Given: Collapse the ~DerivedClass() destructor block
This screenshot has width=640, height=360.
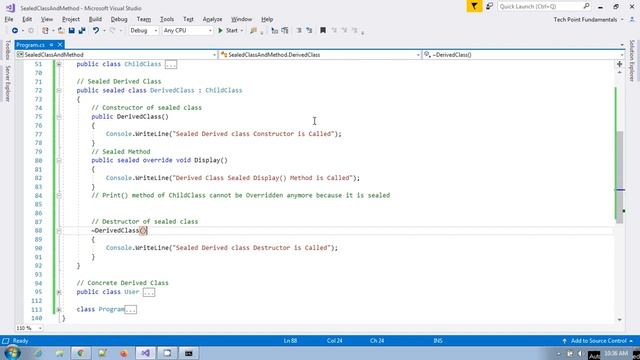Looking at the screenshot, I should click(x=59, y=231).
